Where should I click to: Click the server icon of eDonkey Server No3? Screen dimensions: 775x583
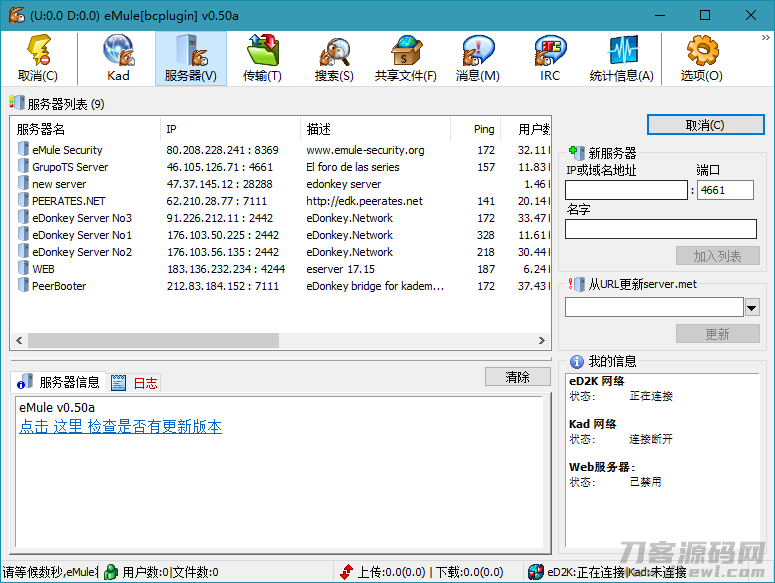(x=23, y=217)
